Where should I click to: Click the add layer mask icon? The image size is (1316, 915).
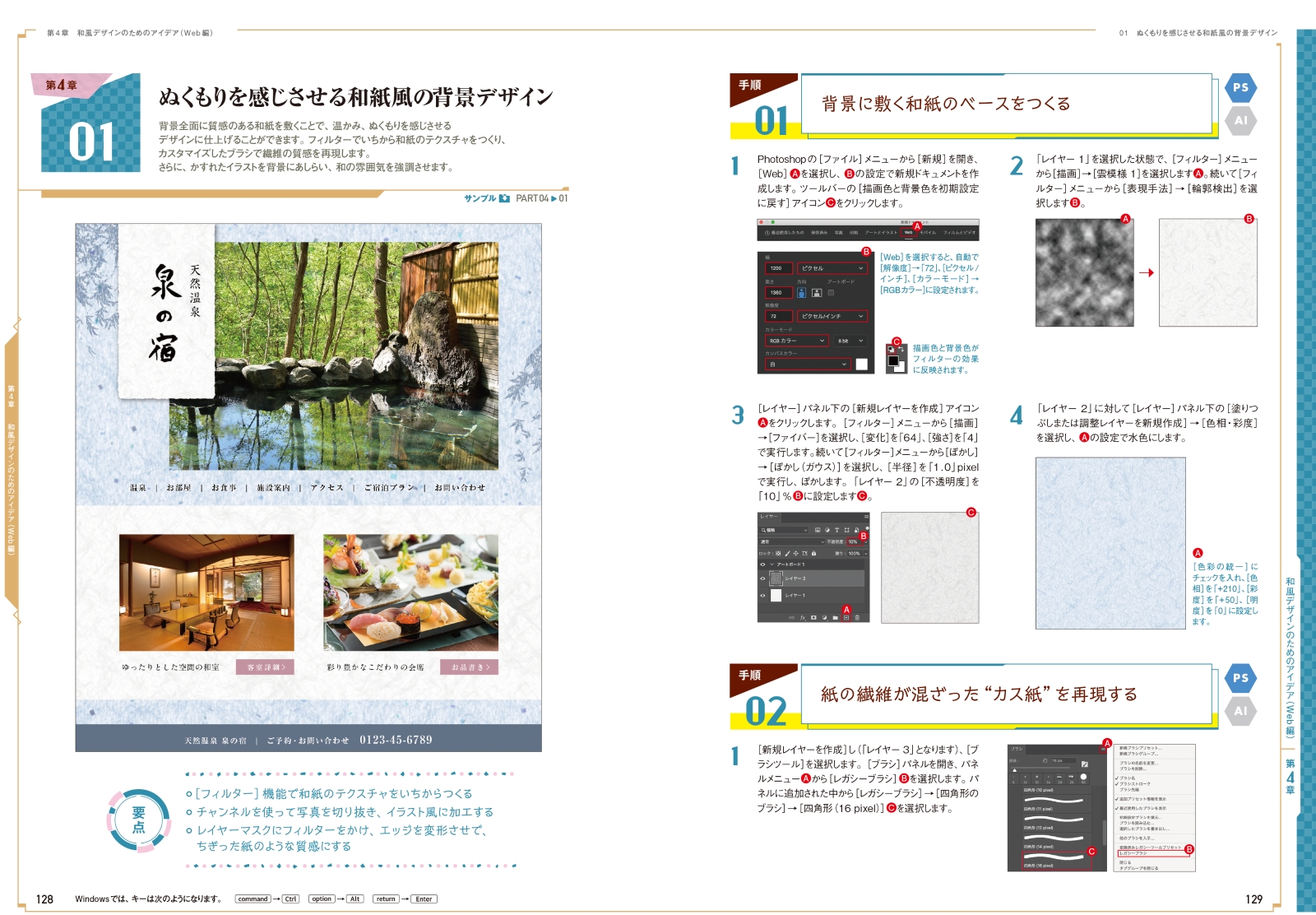[x=813, y=618]
